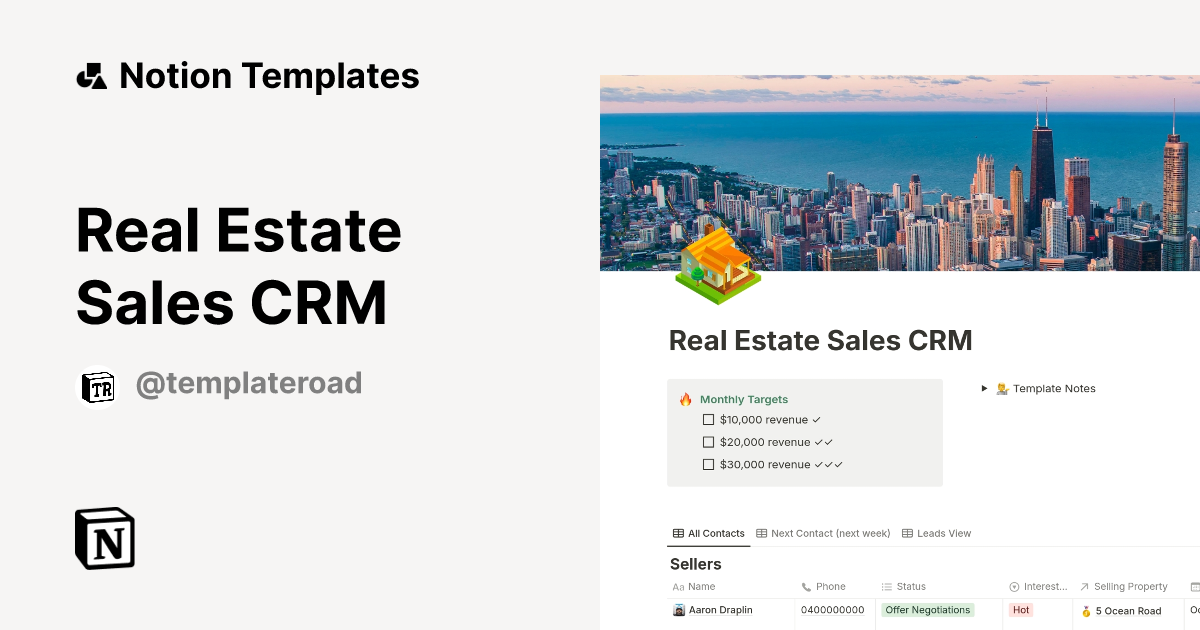Click the fire emoji beside Monthly Targets
This screenshot has width=1200, height=630.
pyautogui.click(x=685, y=399)
